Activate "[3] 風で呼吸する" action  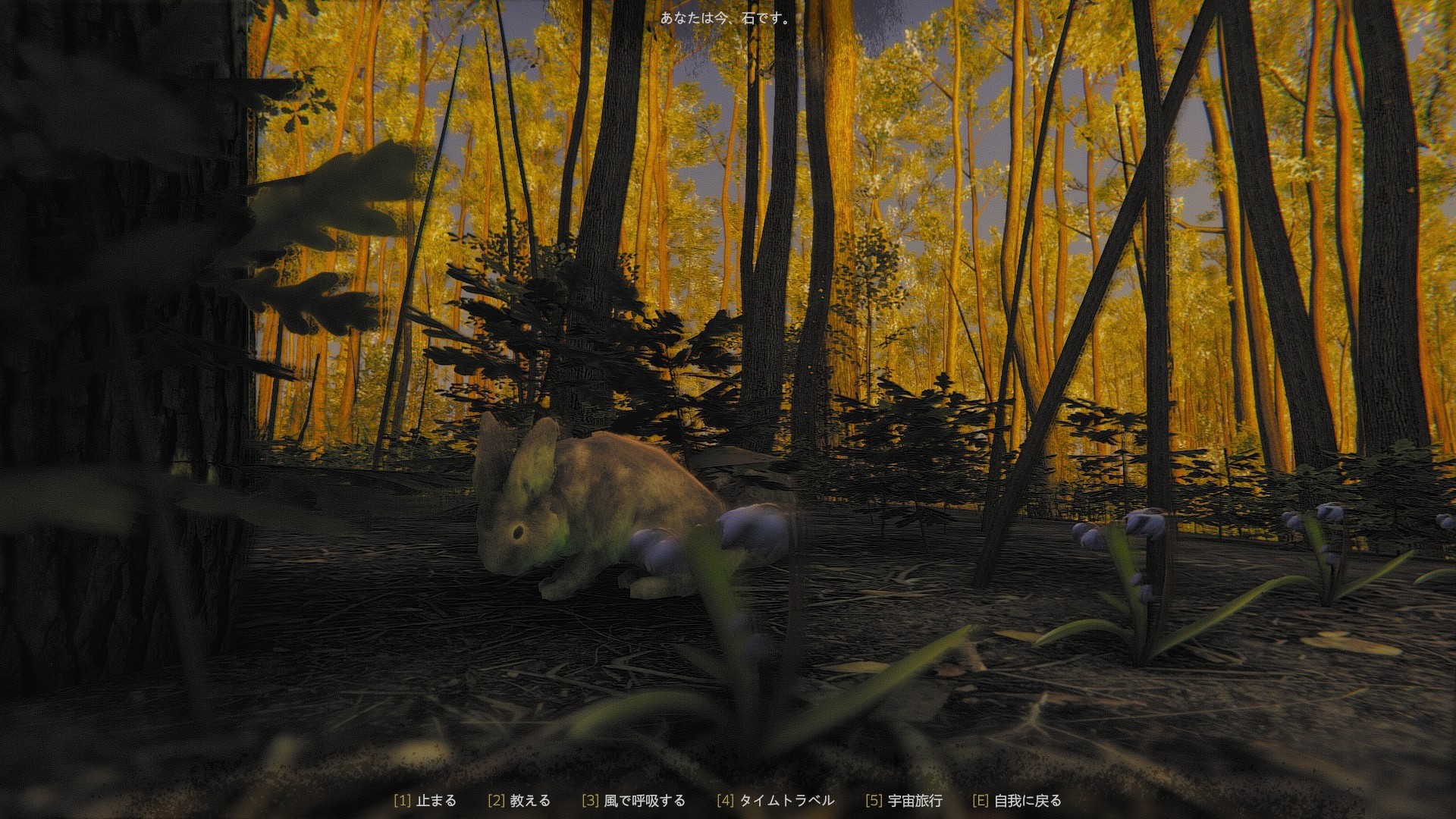point(633,800)
